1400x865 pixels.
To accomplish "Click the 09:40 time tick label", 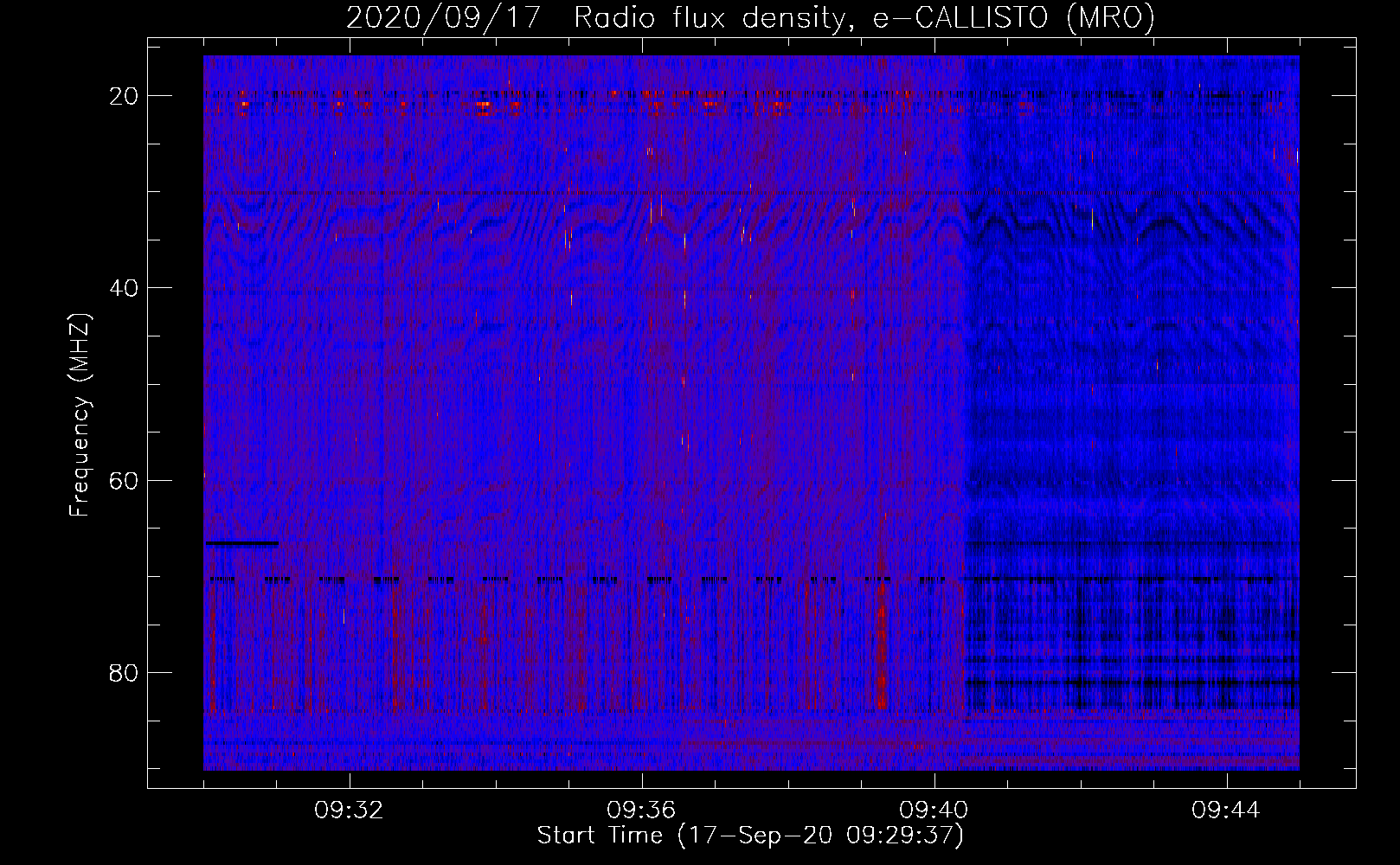I will pyautogui.click(x=934, y=811).
